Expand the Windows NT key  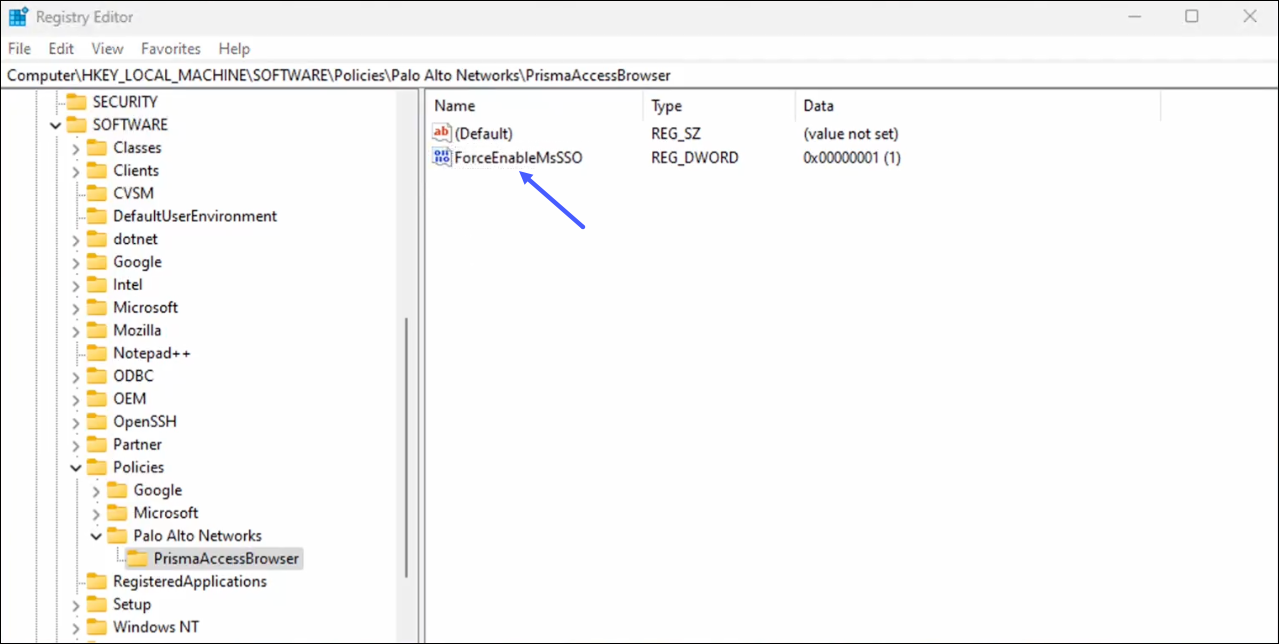(x=75, y=627)
